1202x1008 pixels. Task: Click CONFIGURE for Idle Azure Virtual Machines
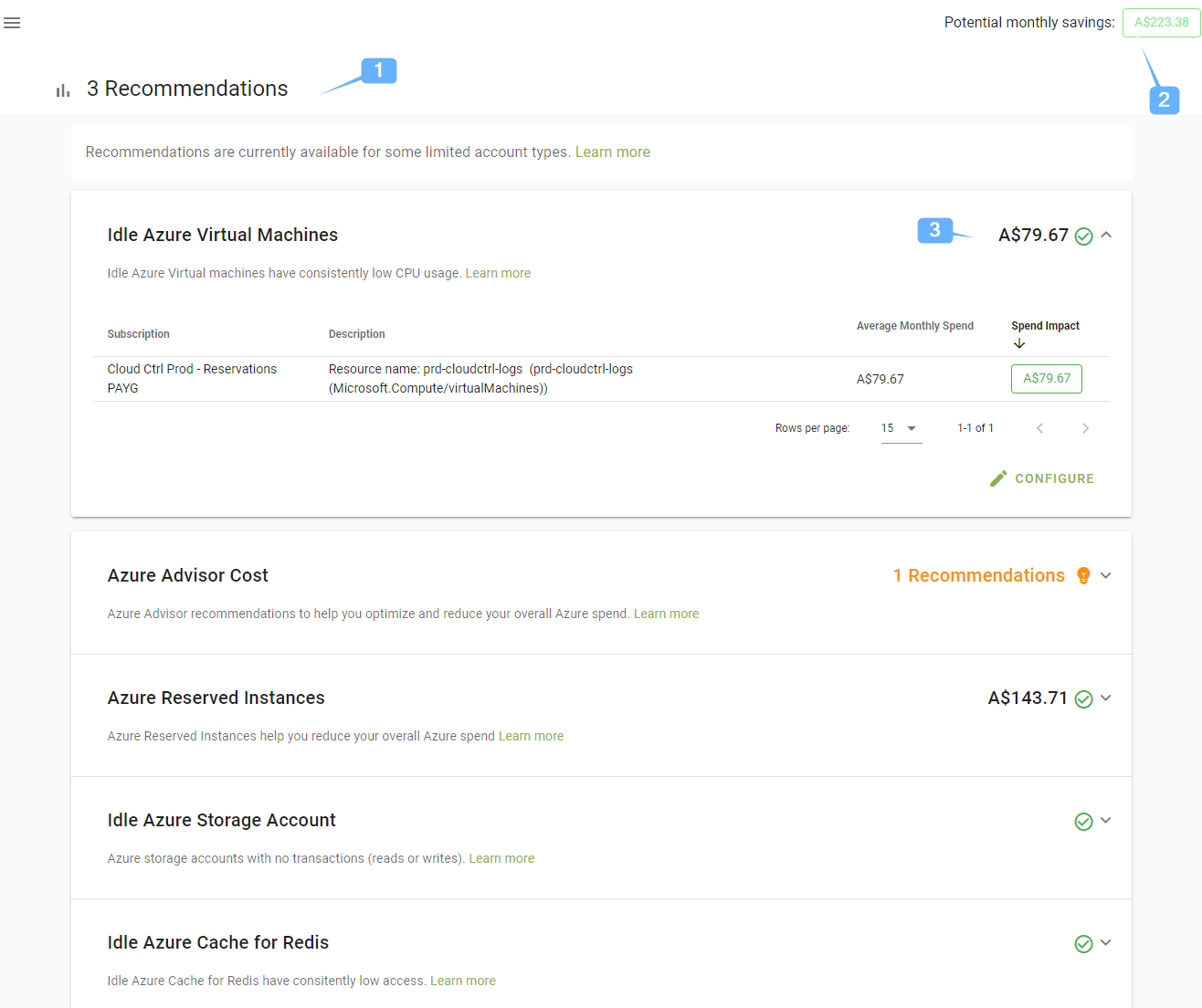click(1054, 478)
